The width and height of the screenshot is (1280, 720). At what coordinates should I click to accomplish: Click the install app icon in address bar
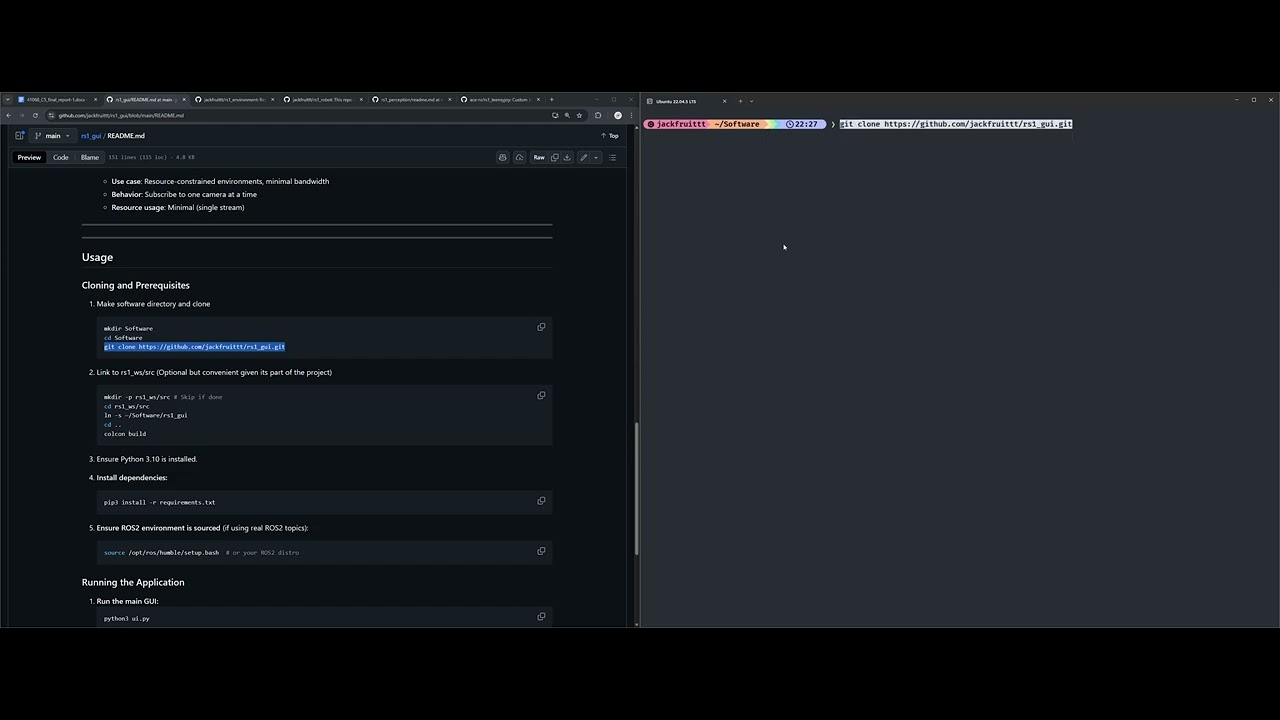[x=555, y=115]
